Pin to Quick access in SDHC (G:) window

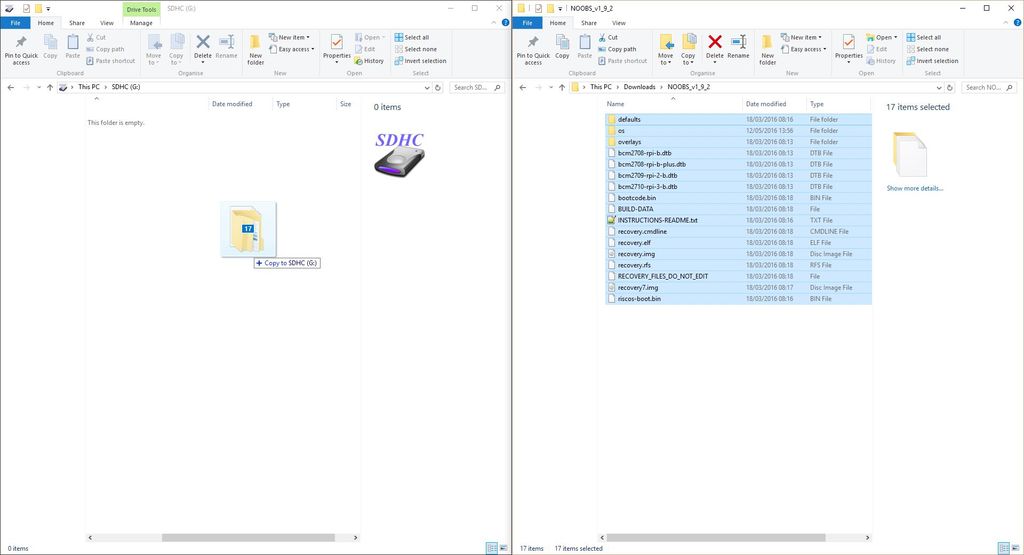click(21, 50)
